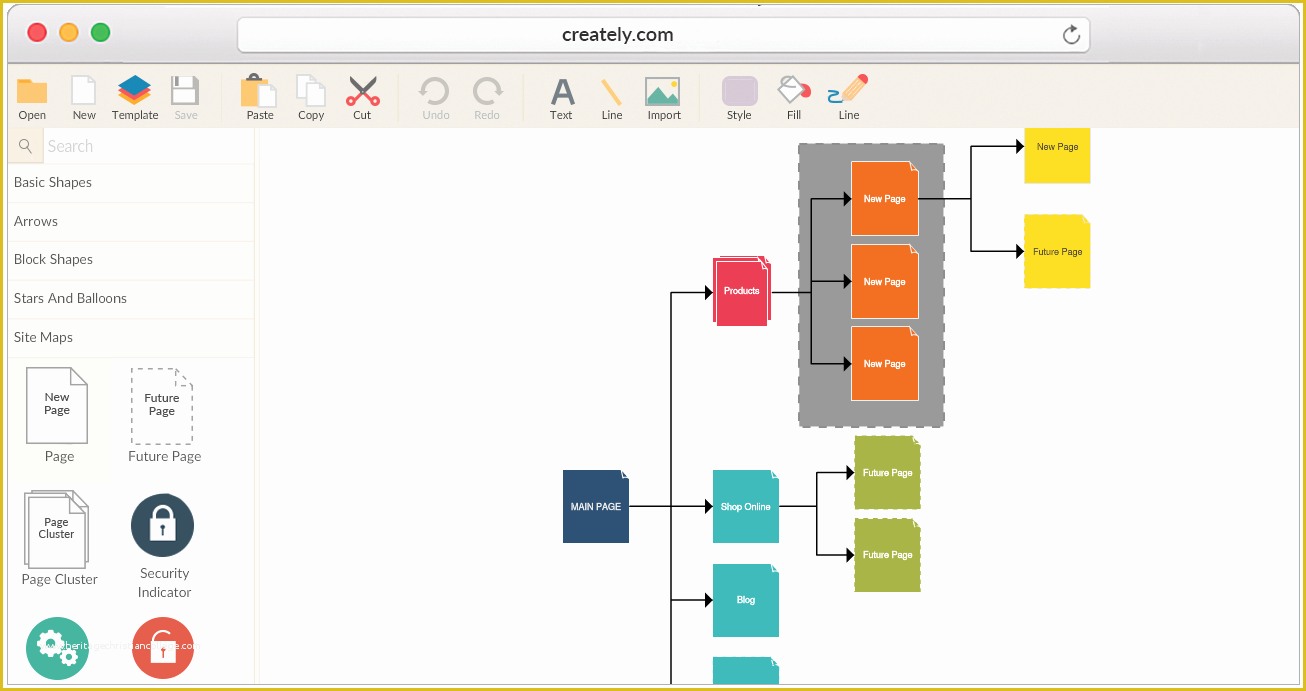
Task: Click the Open folder icon
Action: (32, 91)
